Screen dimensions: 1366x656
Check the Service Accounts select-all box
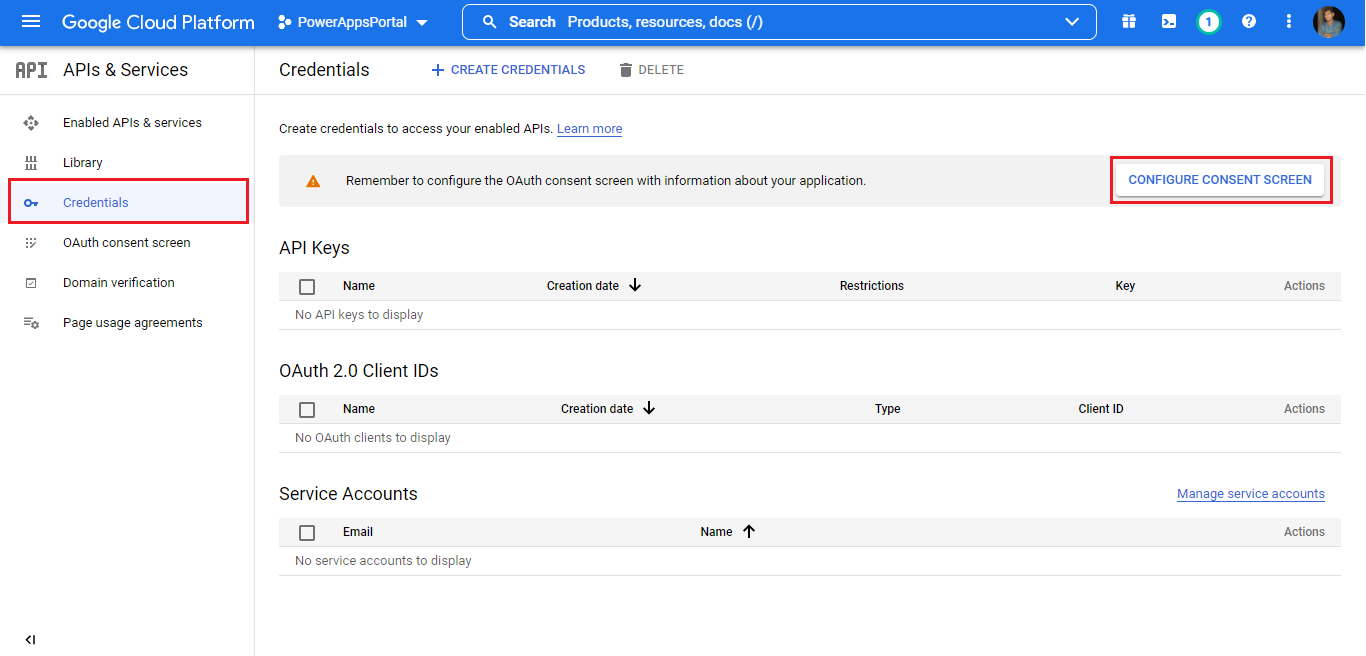coord(307,533)
